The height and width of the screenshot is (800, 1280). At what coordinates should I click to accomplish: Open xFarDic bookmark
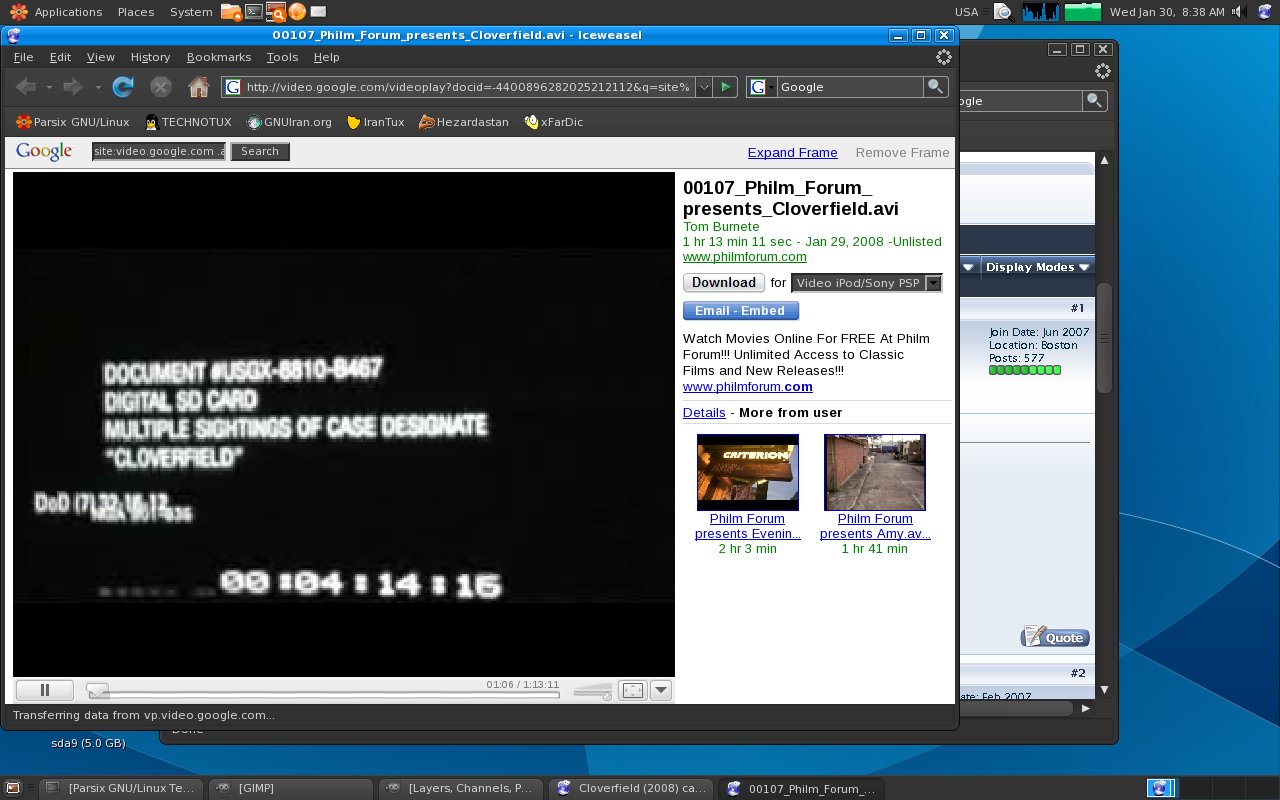553,122
